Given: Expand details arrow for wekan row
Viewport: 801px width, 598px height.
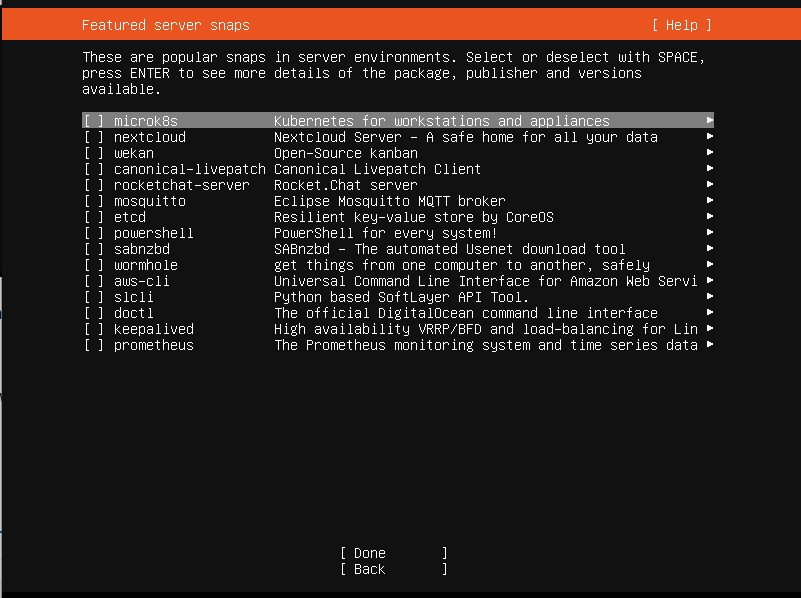Looking at the screenshot, I should click(x=710, y=152).
